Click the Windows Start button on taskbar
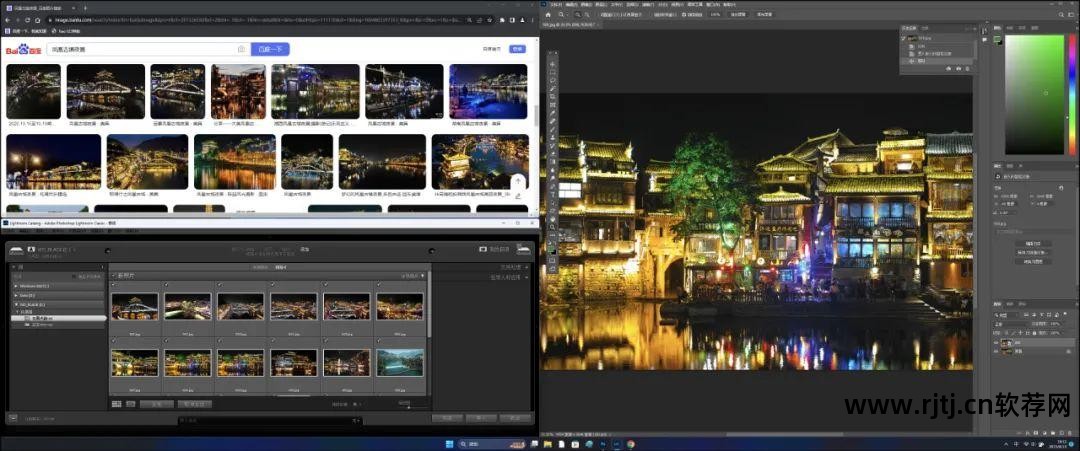Screen dimensions: 1080x451 pos(449,444)
